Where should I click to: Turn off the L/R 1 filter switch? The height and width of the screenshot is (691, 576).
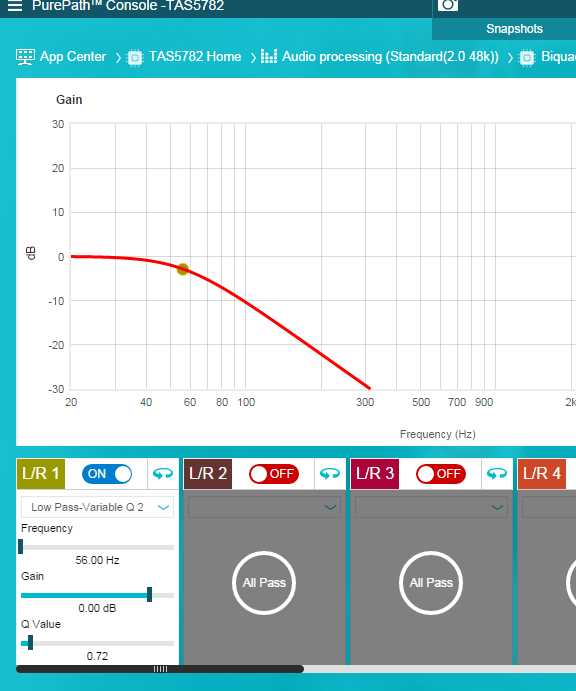click(x=107, y=474)
